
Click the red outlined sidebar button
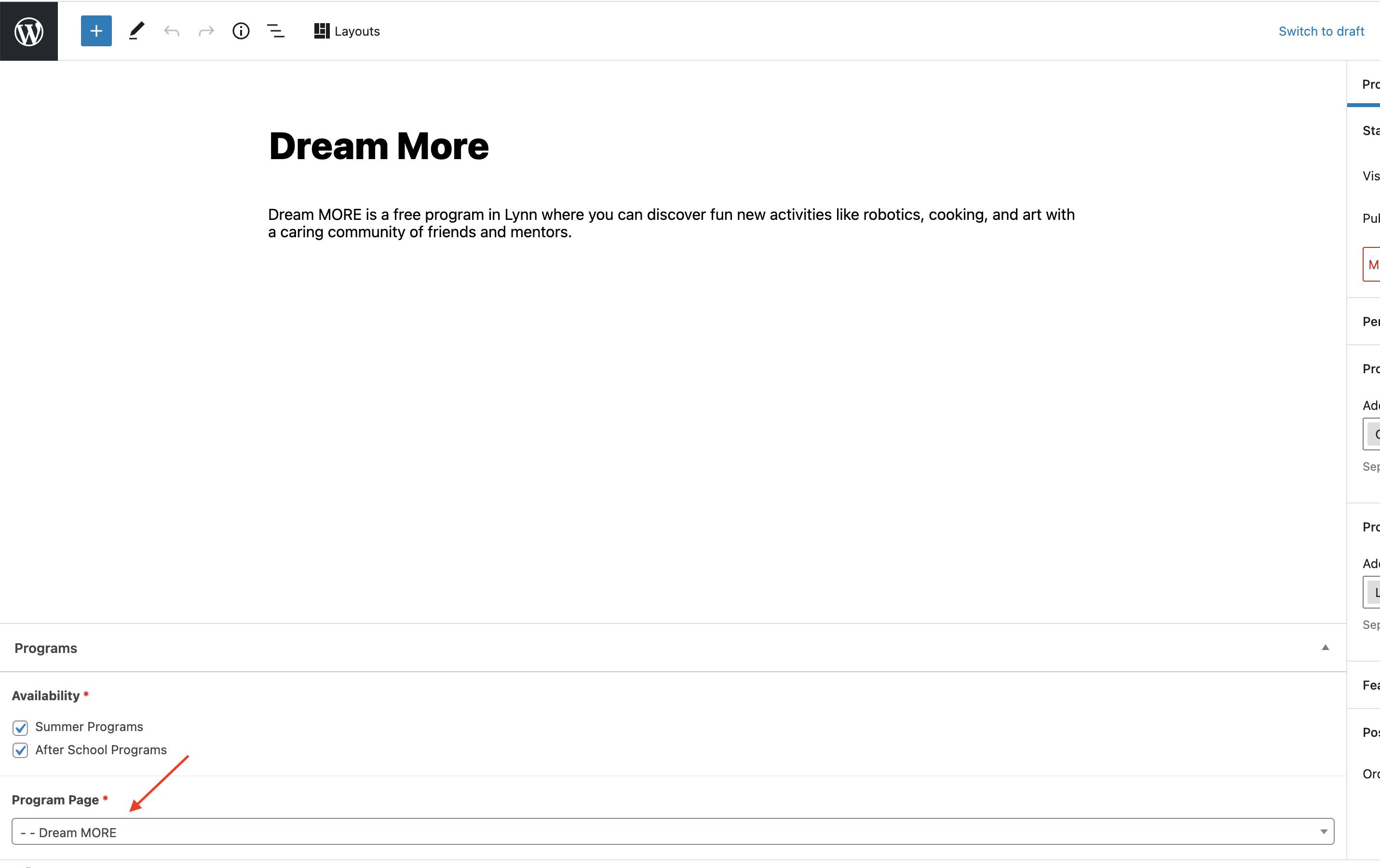pos(1372,264)
